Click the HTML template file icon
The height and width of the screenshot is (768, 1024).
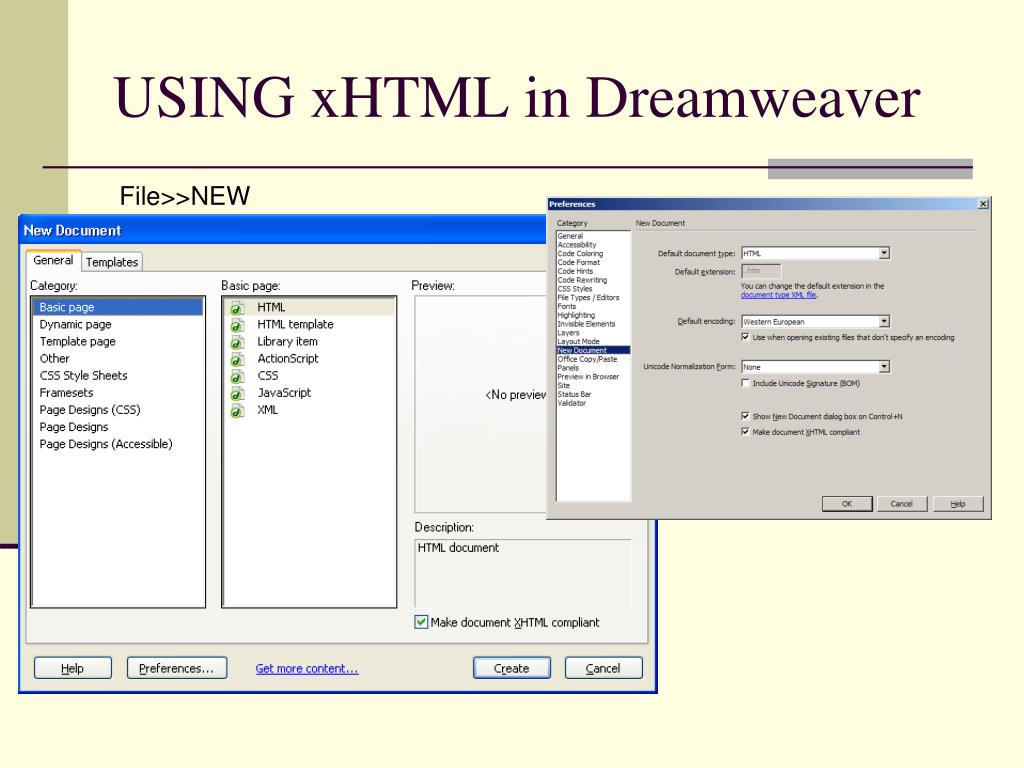click(237, 325)
